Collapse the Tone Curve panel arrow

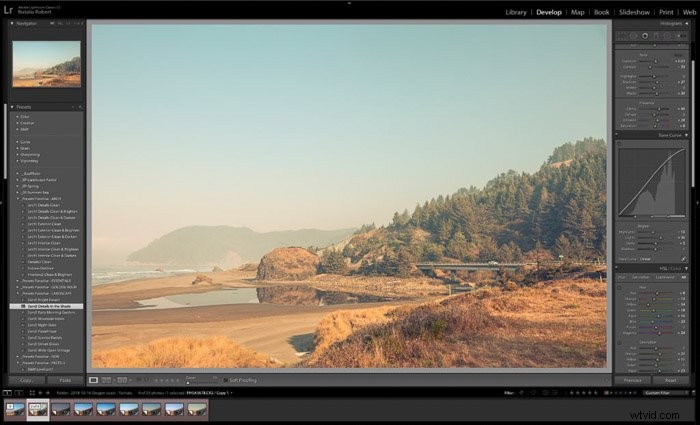(x=686, y=135)
